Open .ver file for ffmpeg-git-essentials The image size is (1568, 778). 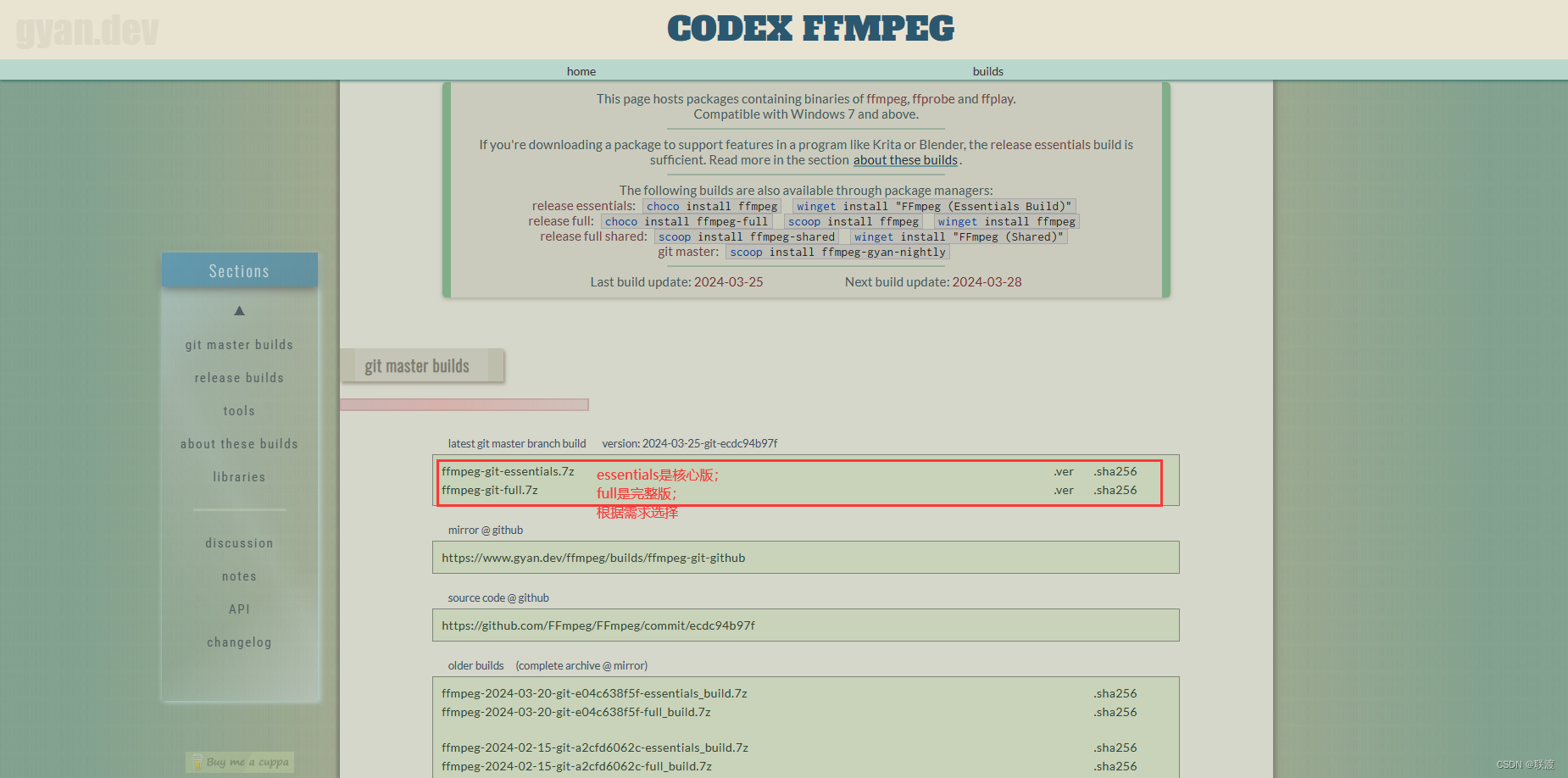coord(1064,471)
